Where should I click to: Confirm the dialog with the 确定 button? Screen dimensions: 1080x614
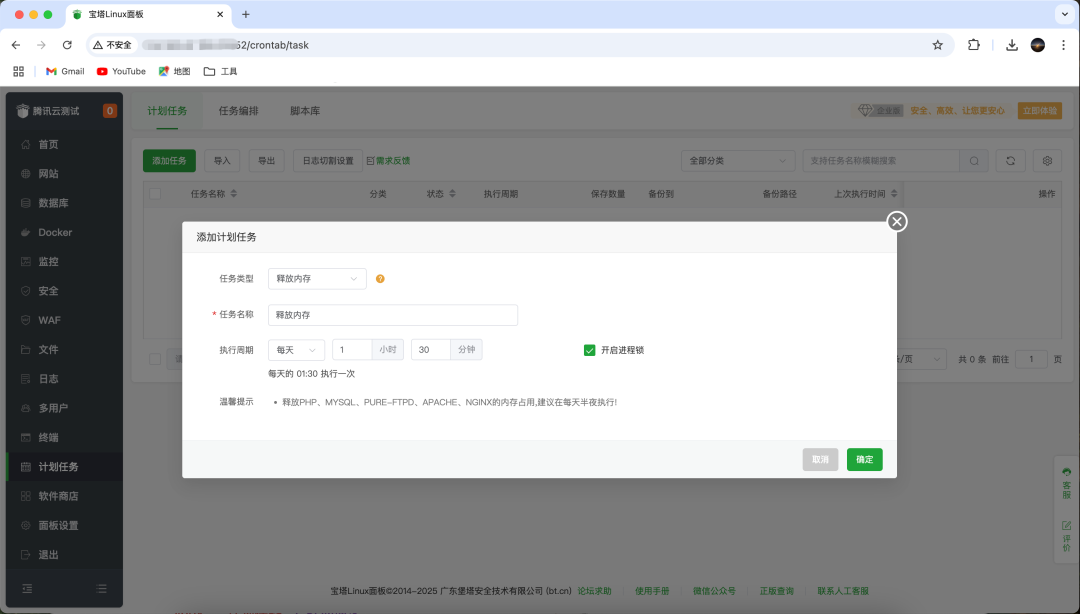click(x=864, y=459)
